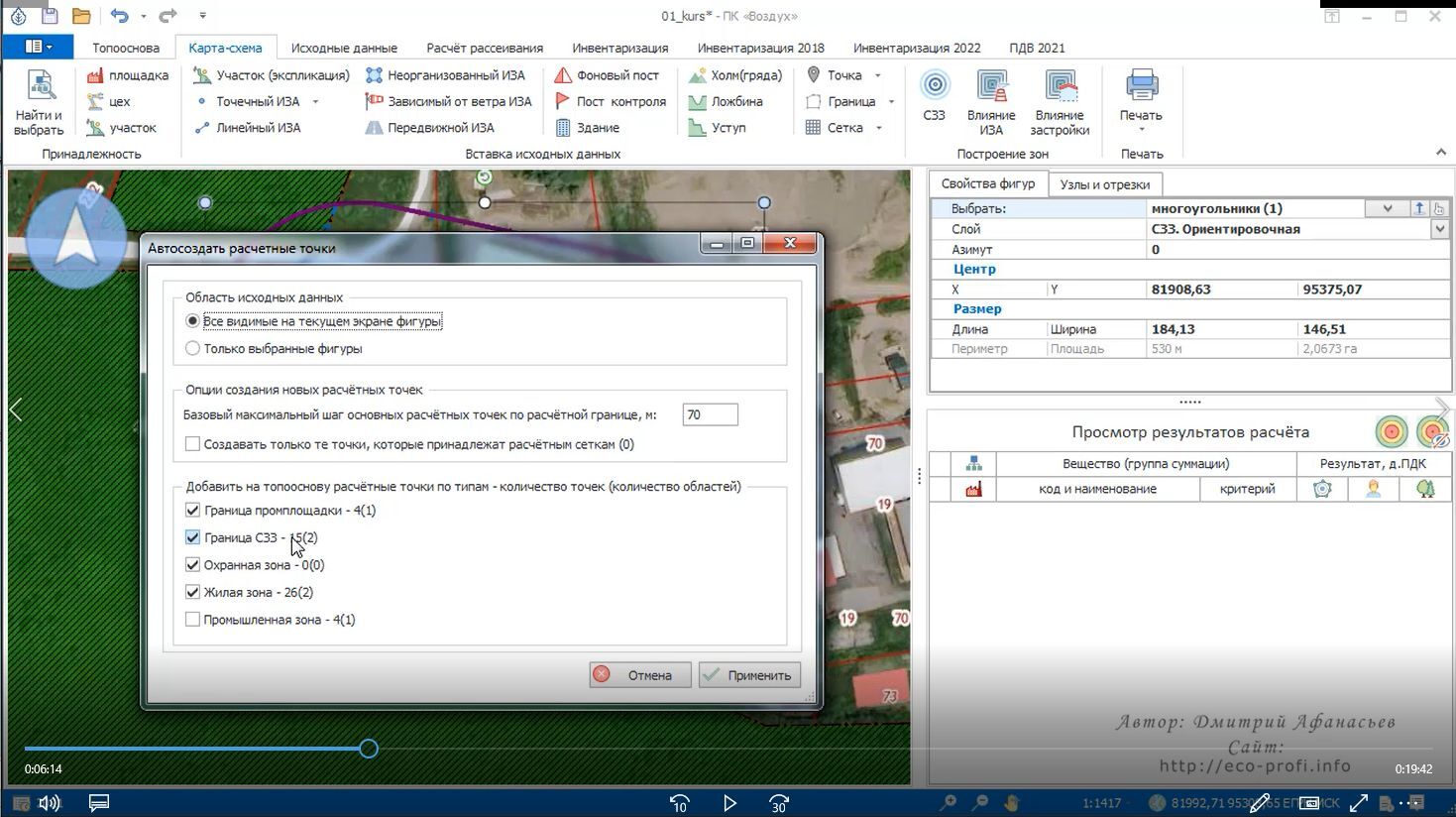
Task: Insert Холм(гряда) relief
Action: tap(734, 75)
